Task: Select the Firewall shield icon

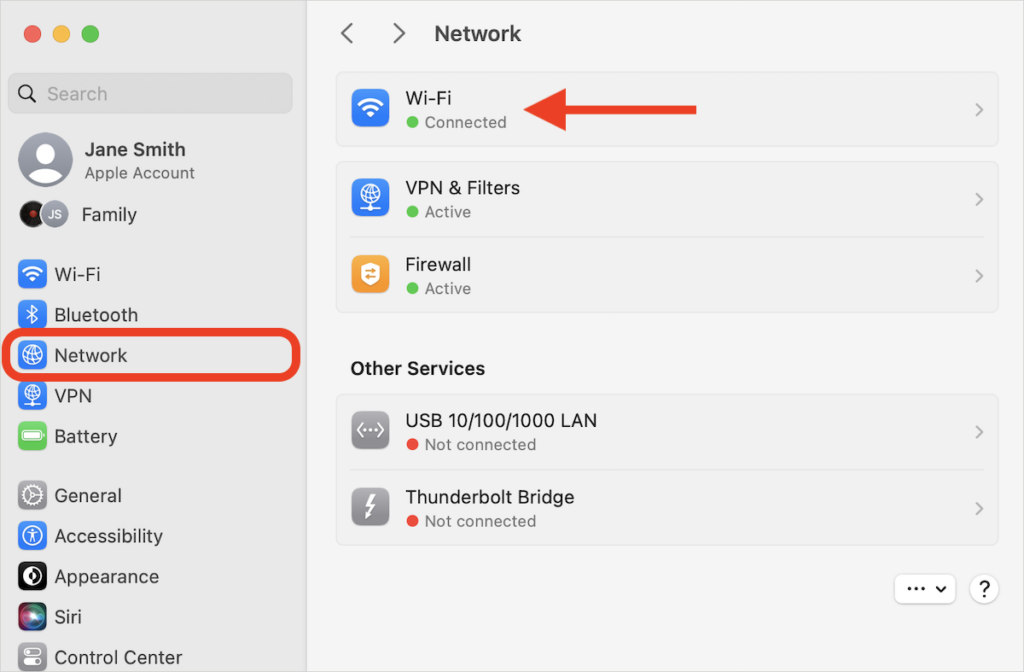Action: coord(370,274)
